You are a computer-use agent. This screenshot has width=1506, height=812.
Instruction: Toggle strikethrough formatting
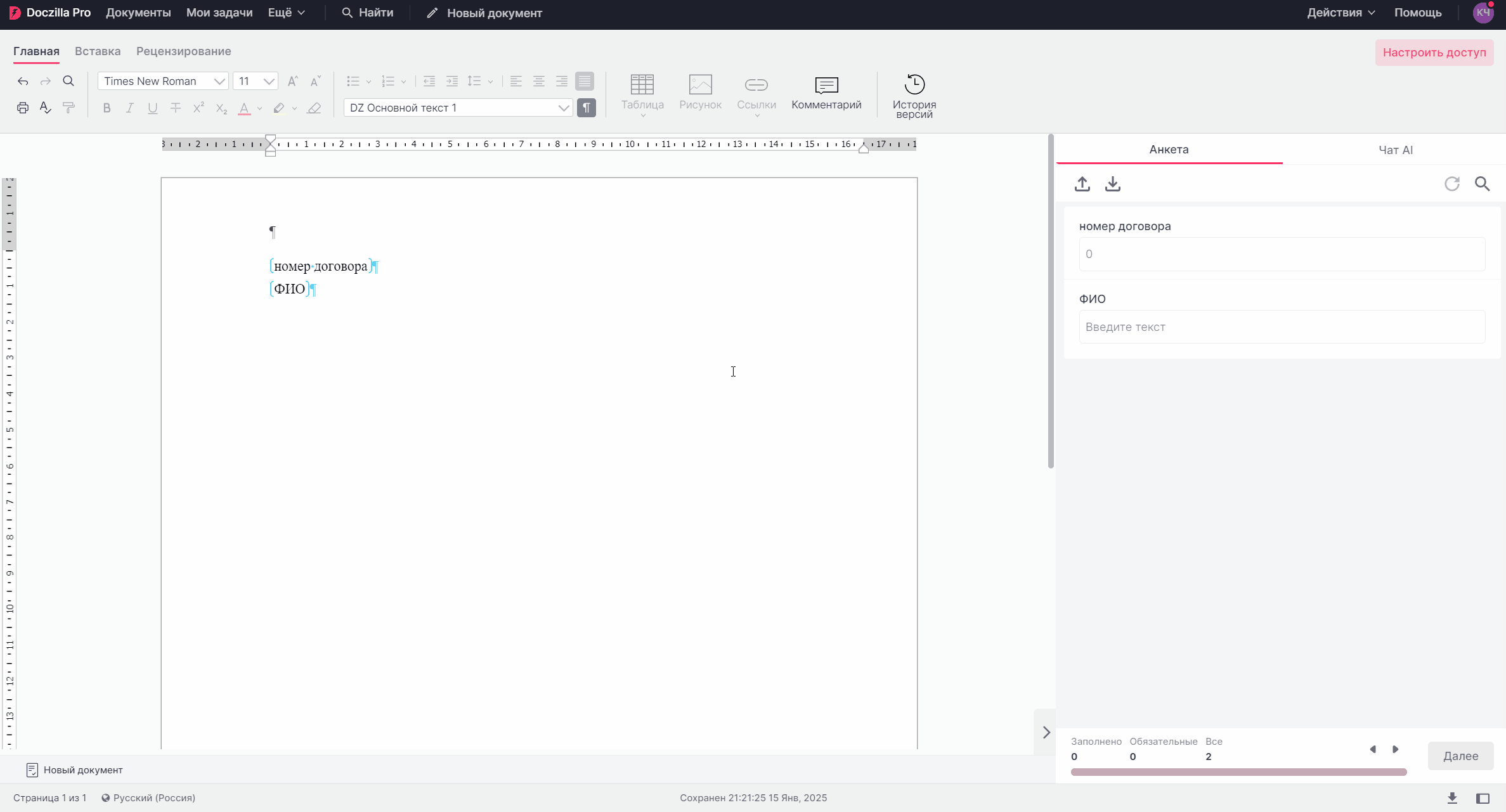(176, 108)
